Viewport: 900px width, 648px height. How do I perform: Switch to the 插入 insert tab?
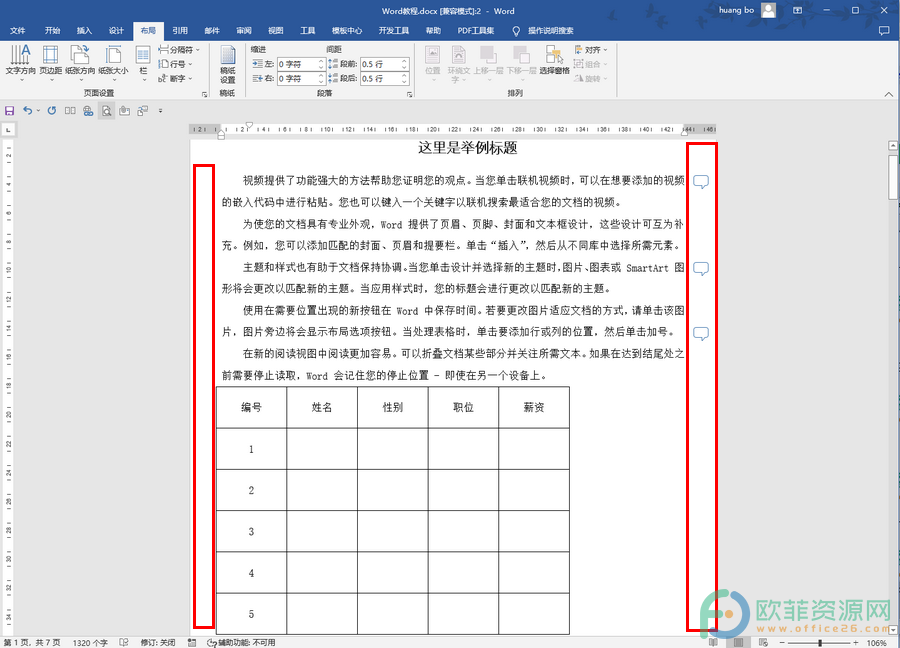84,30
